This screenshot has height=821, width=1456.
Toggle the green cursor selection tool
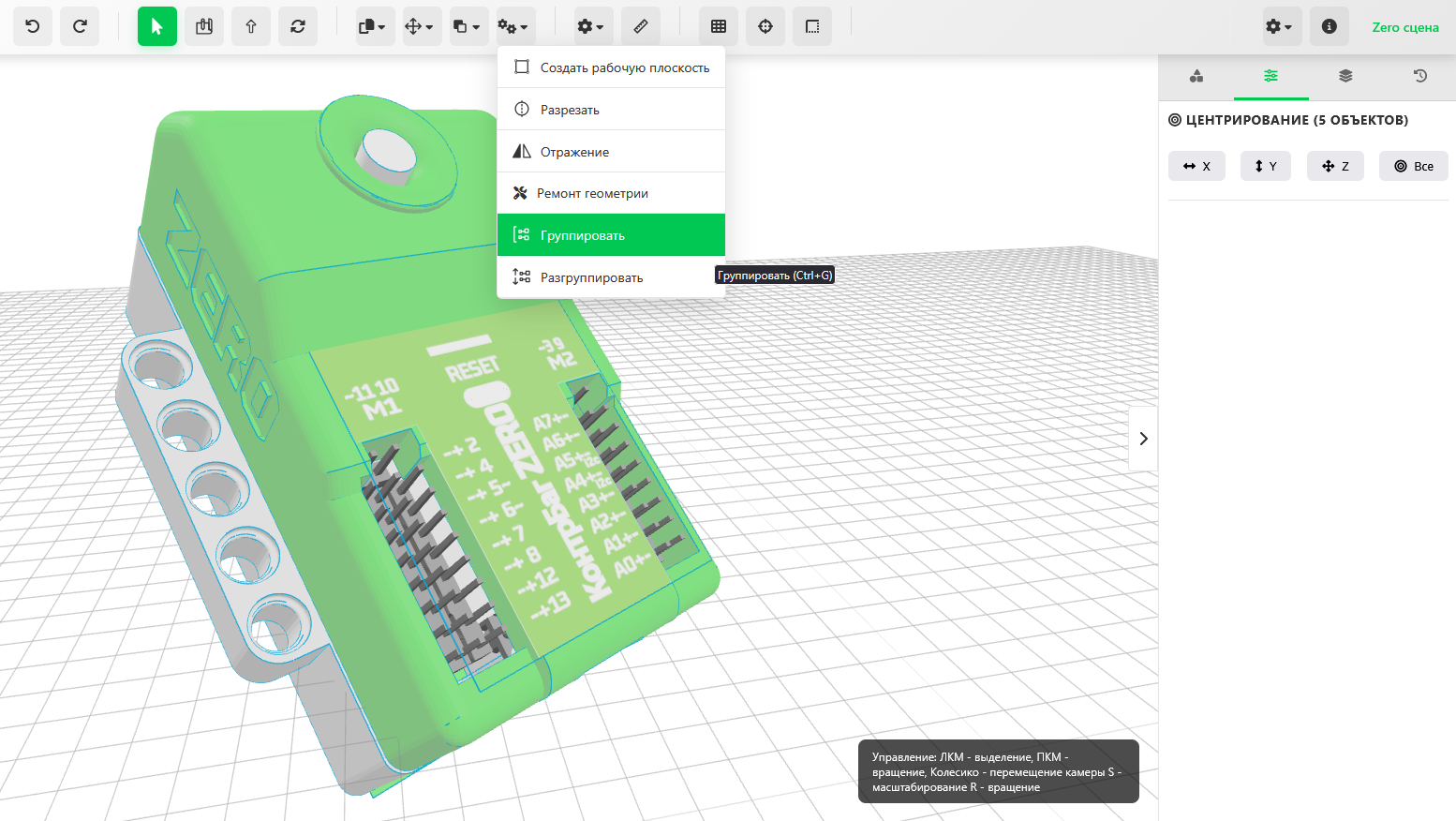157,26
